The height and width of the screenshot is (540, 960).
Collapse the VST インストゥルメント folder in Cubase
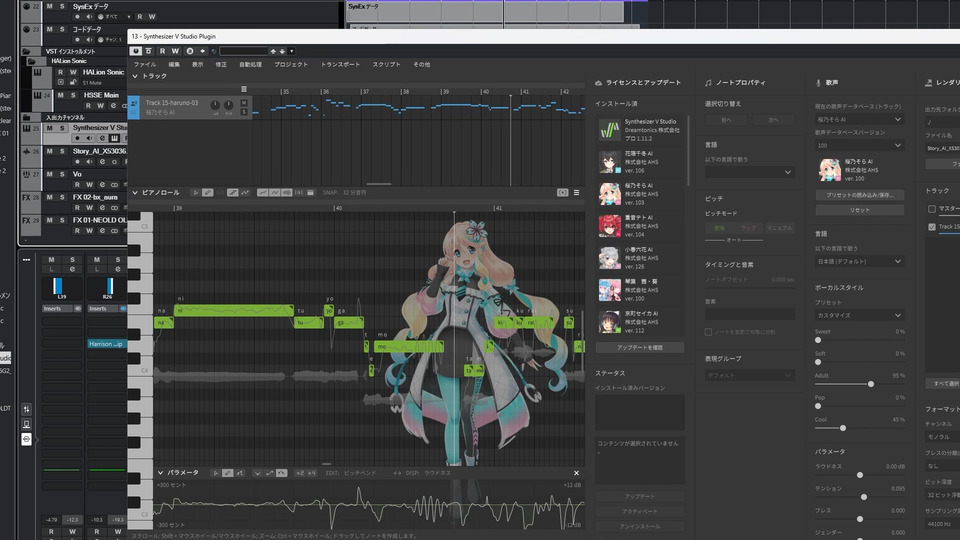coord(27,51)
